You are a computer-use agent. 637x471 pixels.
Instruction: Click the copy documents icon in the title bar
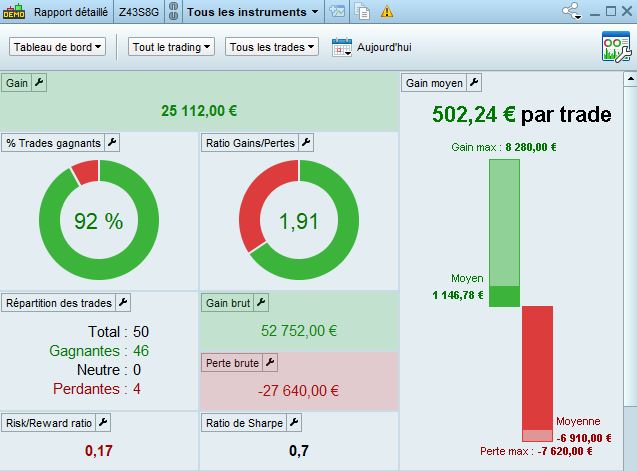[x=362, y=11]
